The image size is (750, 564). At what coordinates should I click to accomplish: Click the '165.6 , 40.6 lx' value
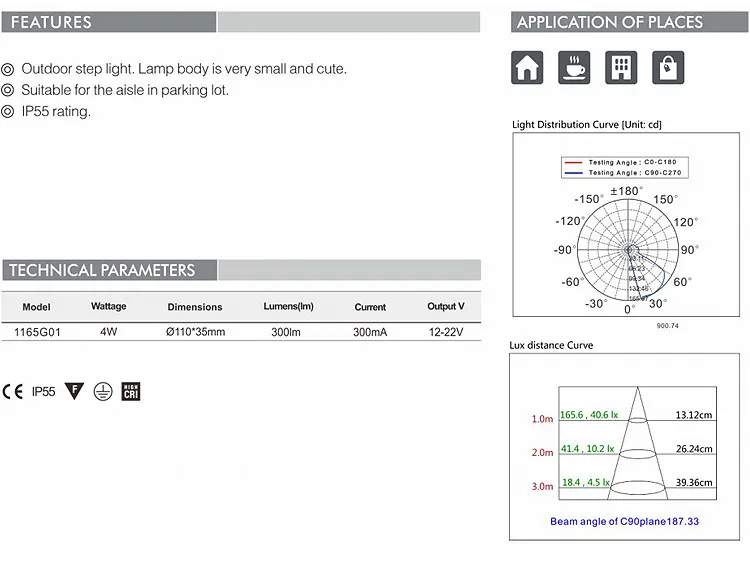click(588, 415)
